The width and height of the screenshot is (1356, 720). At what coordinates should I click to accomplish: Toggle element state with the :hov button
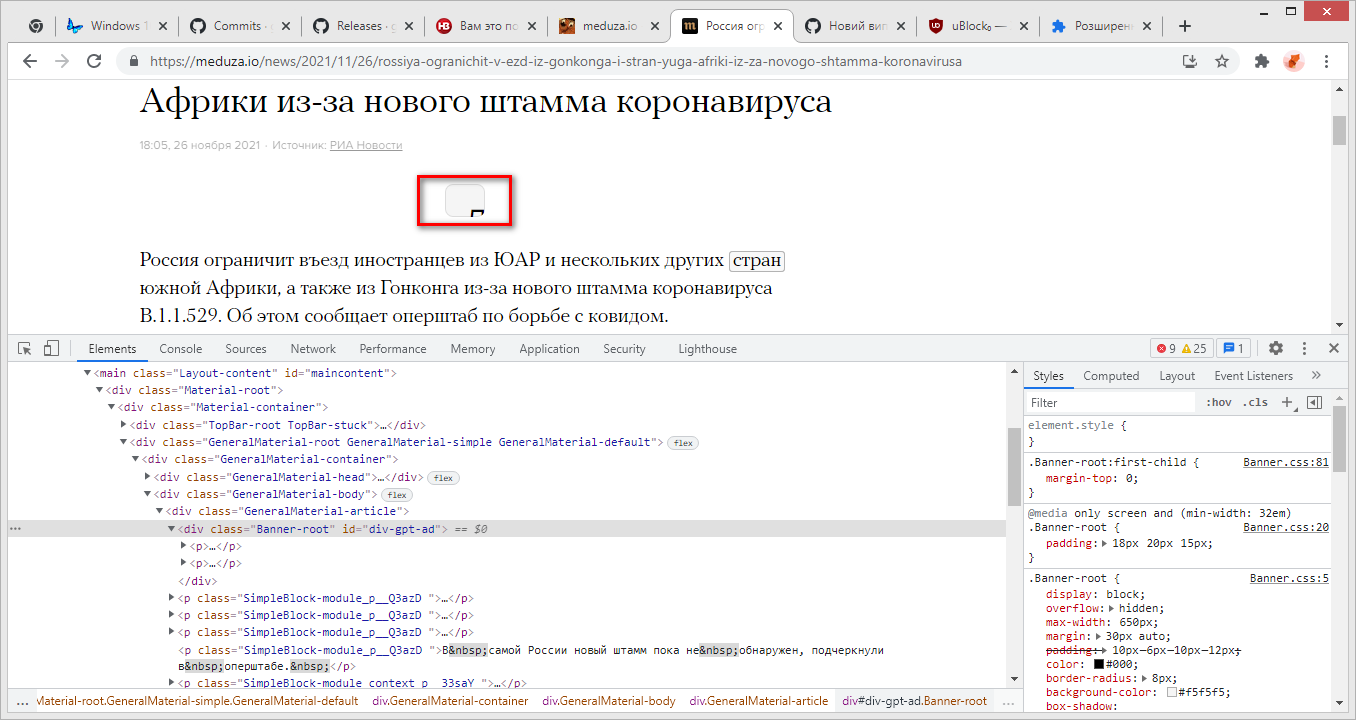[1219, 401]
